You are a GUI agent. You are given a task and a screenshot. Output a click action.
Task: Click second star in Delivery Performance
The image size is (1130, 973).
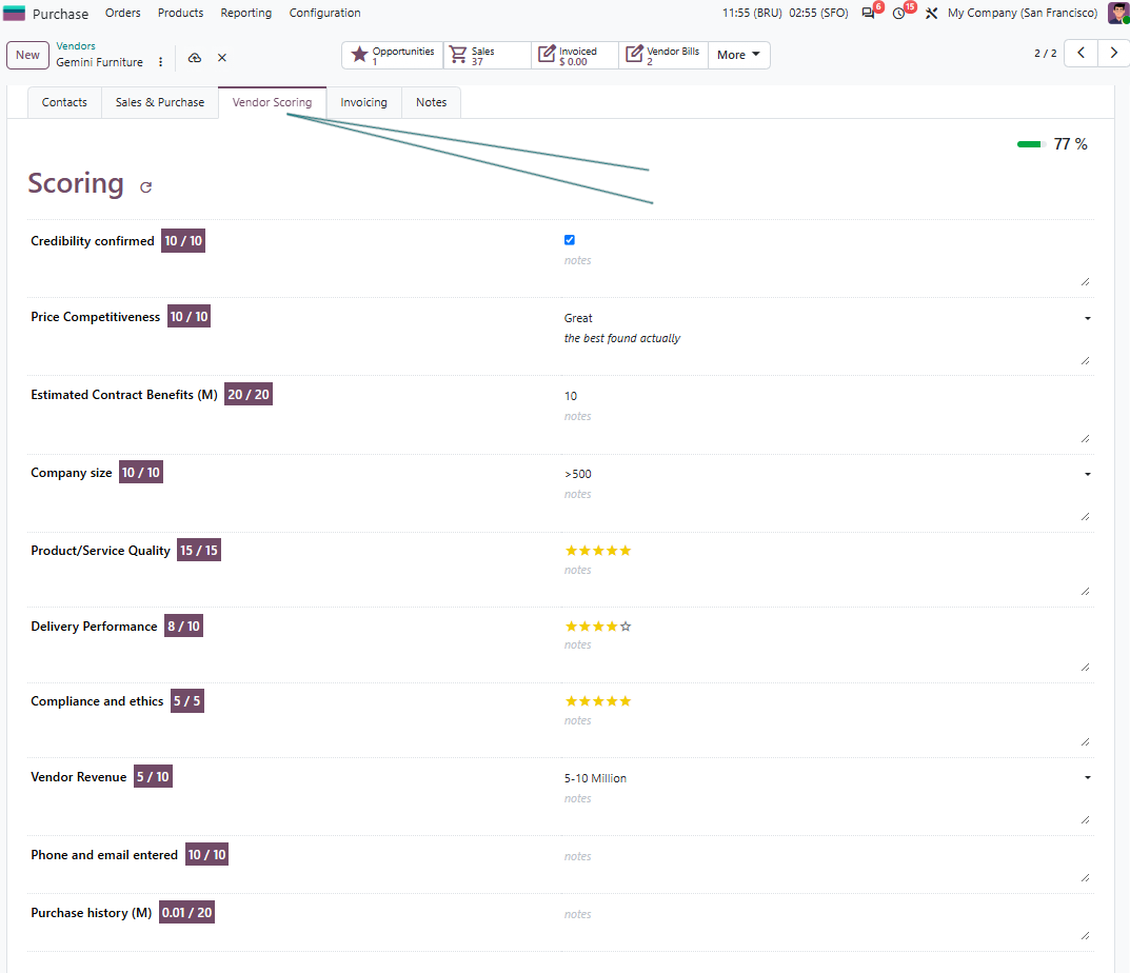(x=585, y=626)
